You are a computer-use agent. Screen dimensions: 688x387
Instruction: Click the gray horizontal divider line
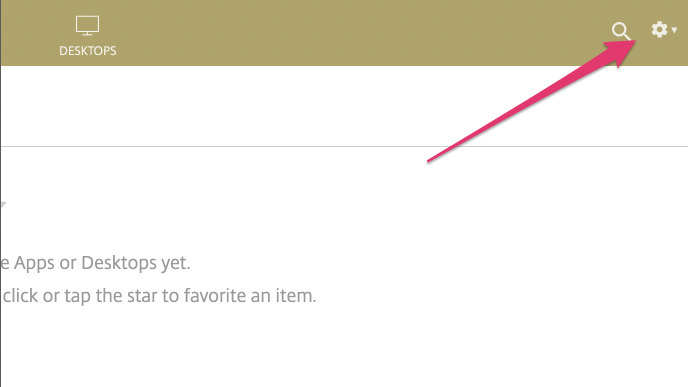344,147
